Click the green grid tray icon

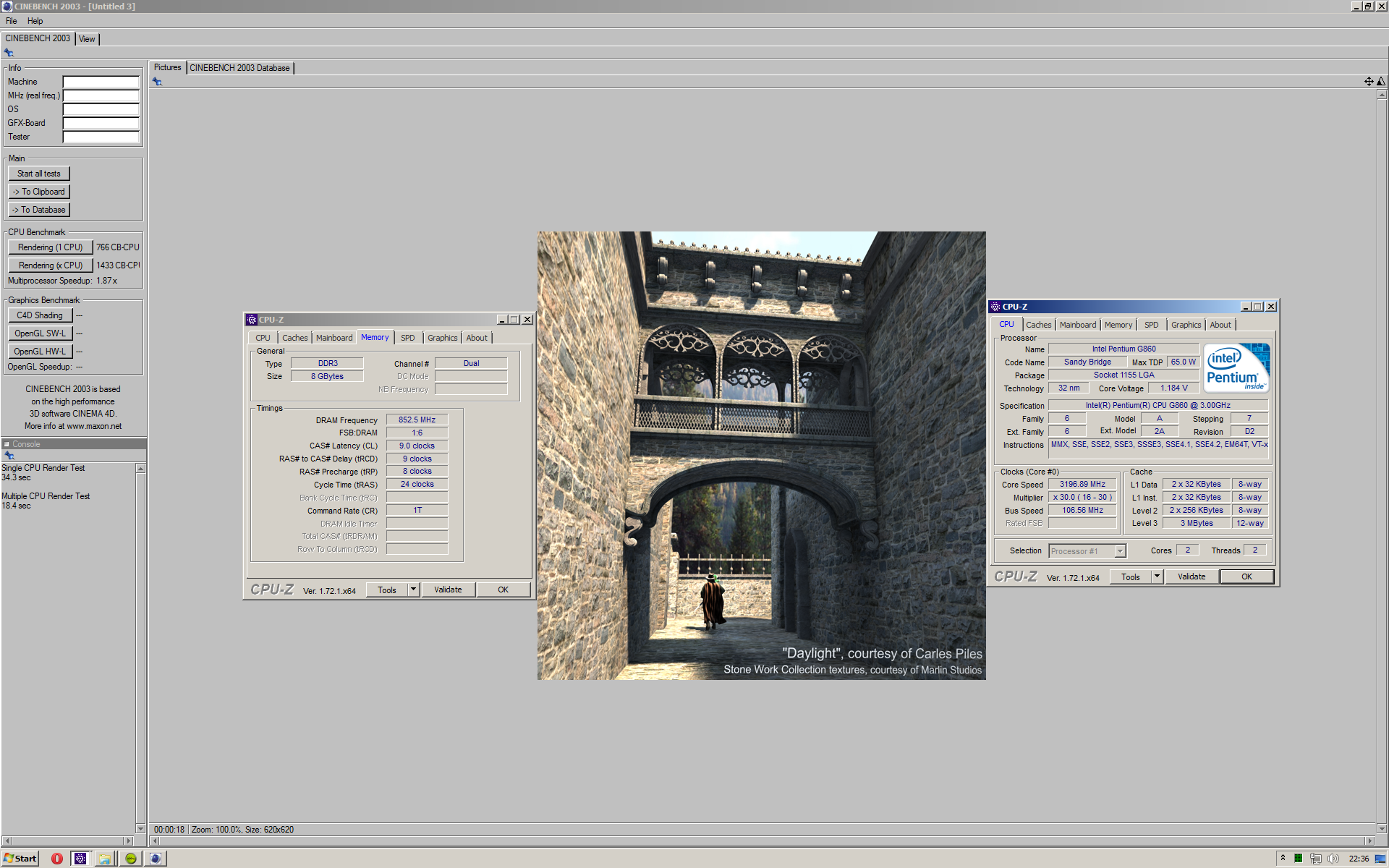pos(1298,859)
